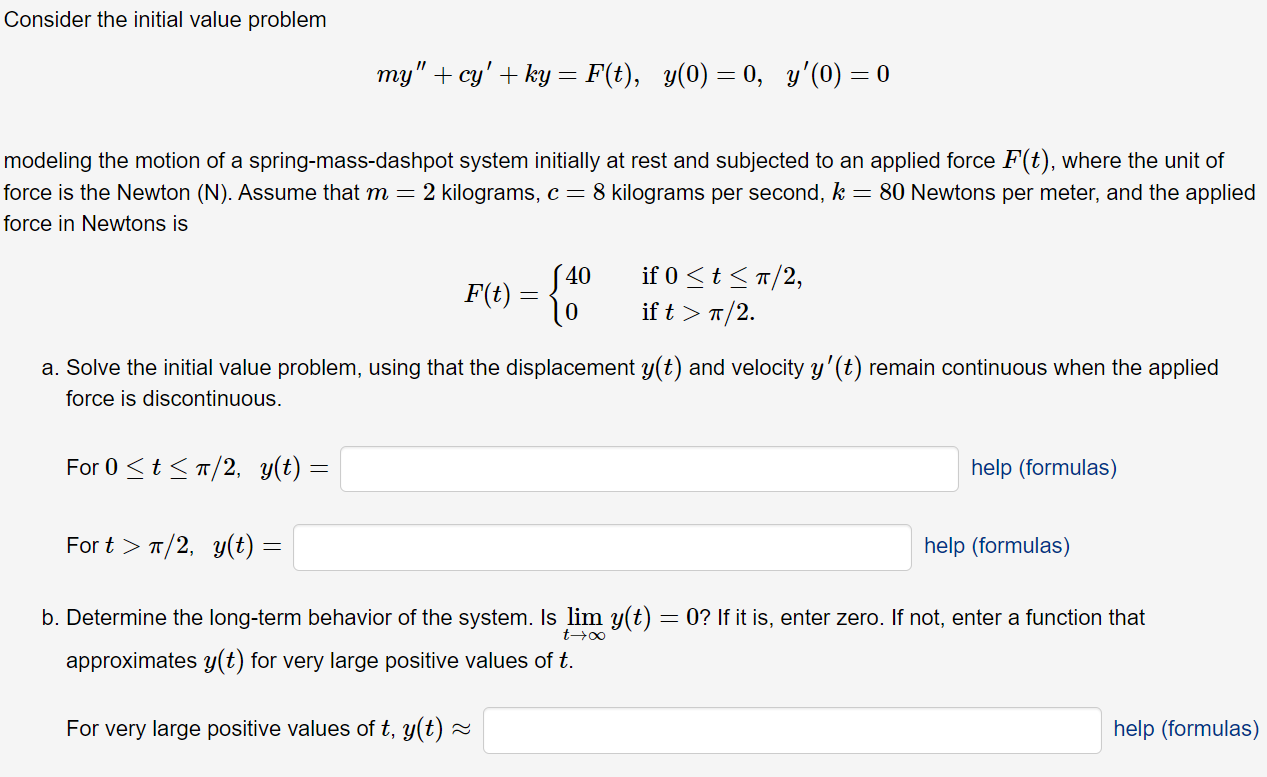Access formula help for the limit question

[1185, 729]
